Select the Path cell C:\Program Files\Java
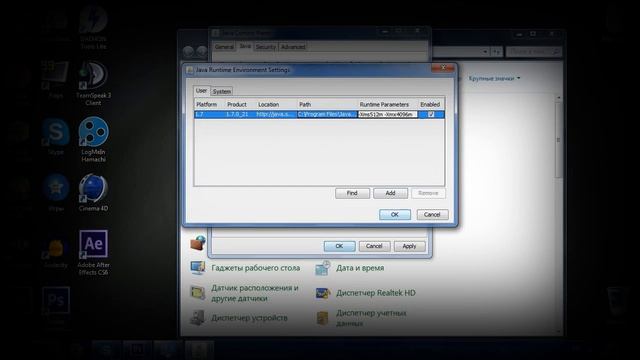 click(327, 114)
